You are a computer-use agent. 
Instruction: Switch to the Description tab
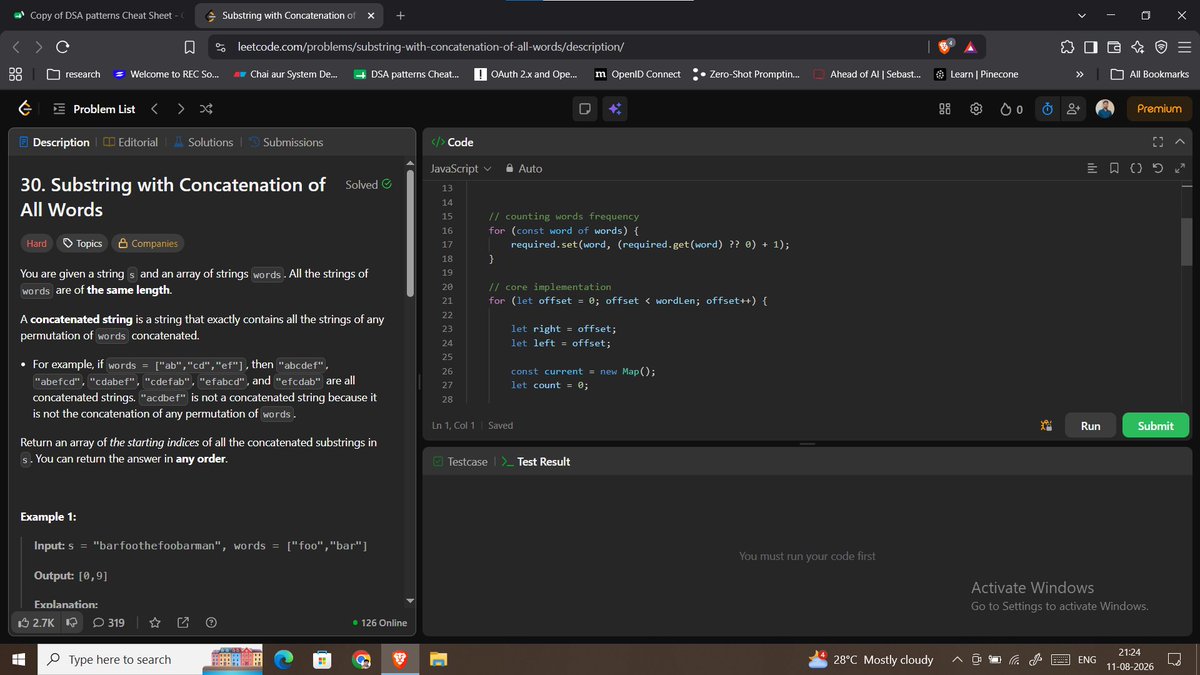[54, 142]
